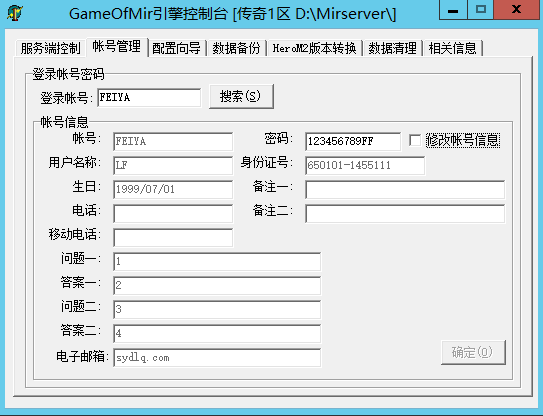Click the 电子邮箱 label text
This screenshot has width=543, height=416.
tap(82, 356)
